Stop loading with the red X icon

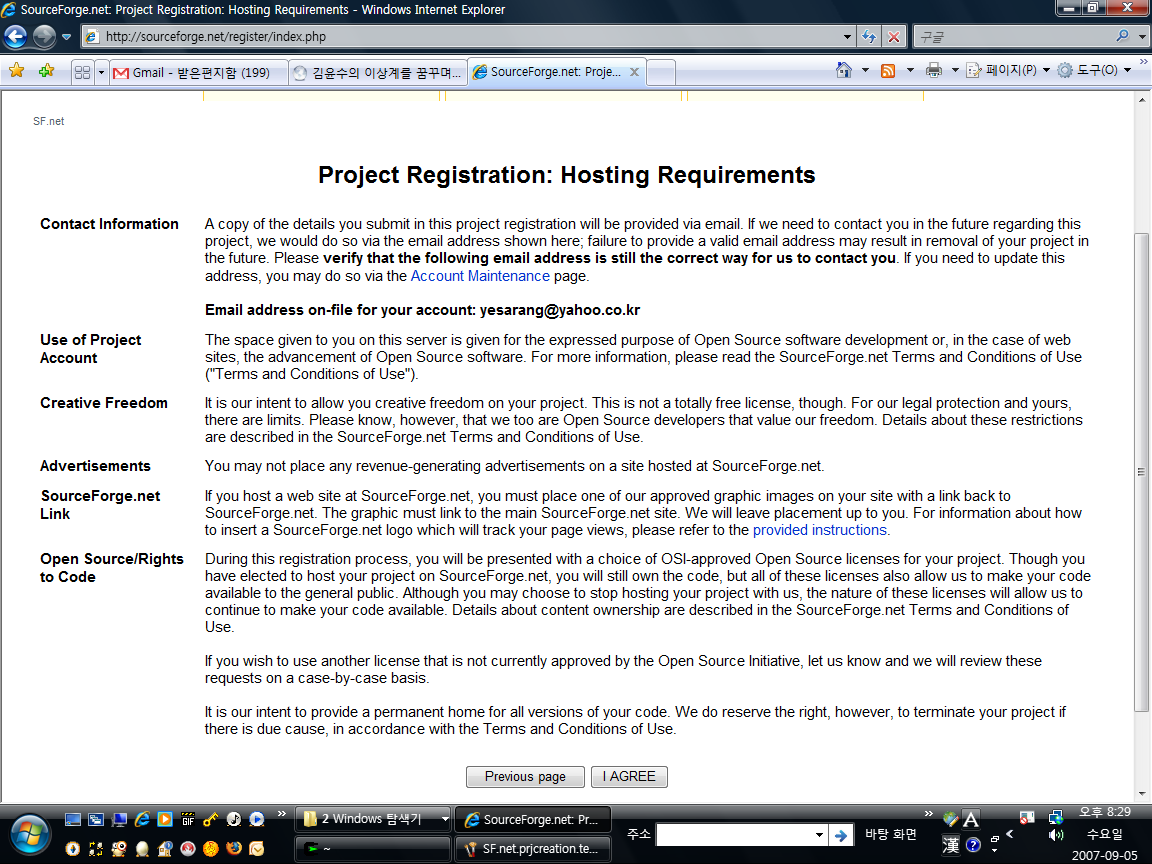[x=893, y=36]
